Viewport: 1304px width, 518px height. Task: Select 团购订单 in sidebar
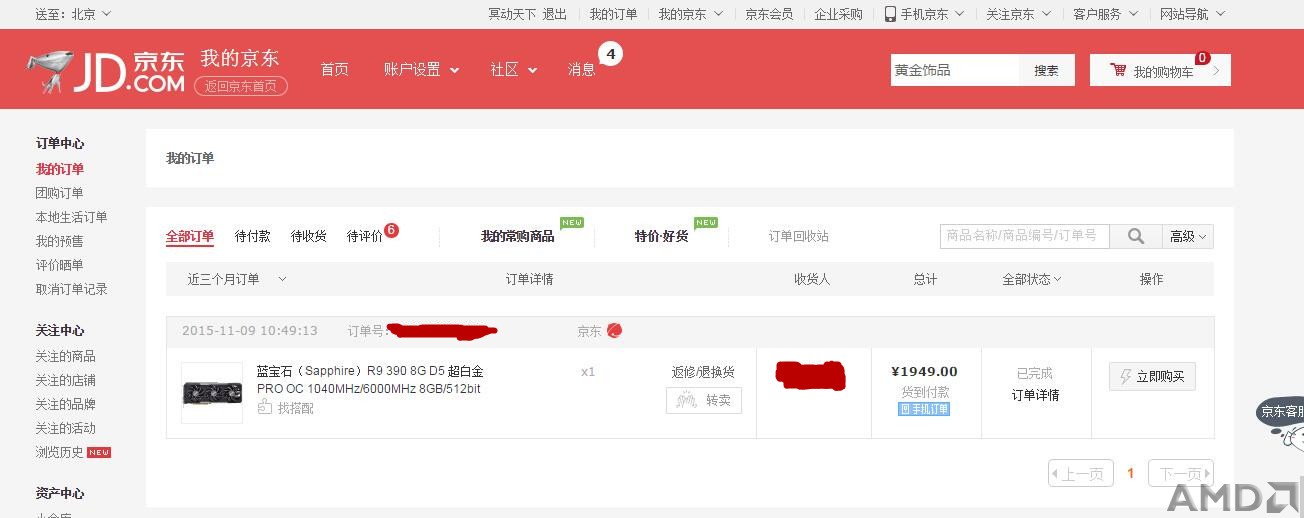60,193
